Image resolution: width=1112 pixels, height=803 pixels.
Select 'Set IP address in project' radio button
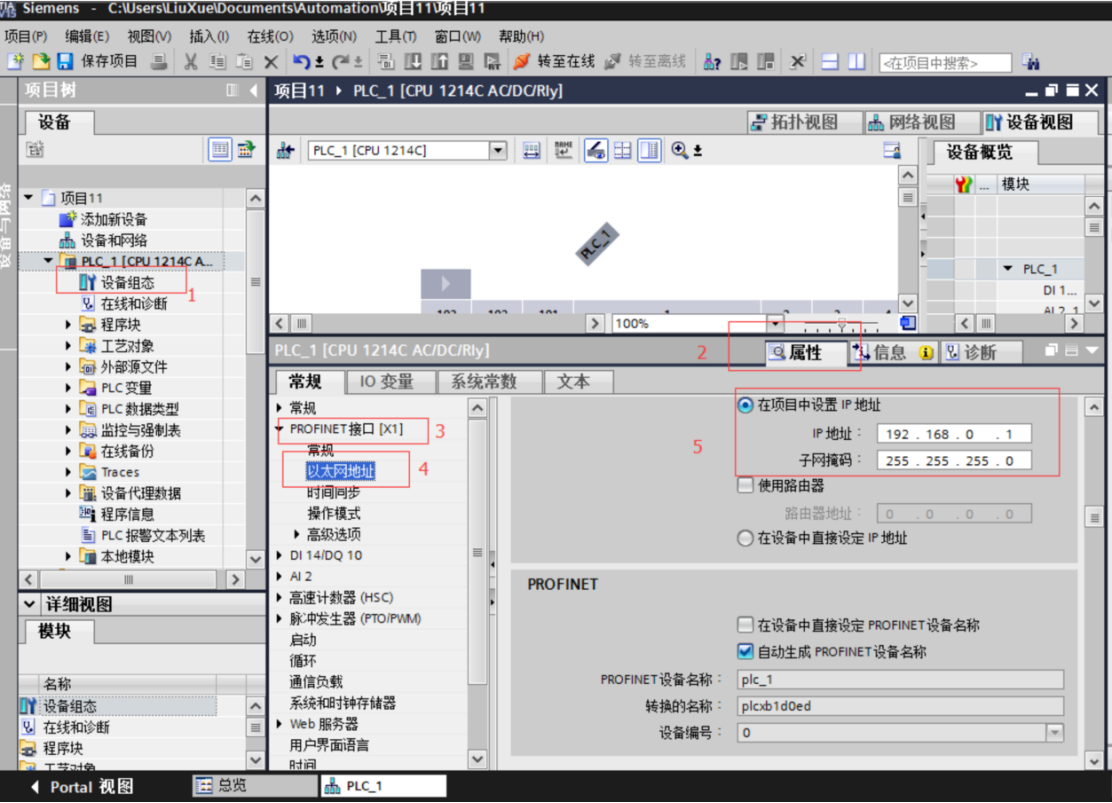(x=745, y=405)
